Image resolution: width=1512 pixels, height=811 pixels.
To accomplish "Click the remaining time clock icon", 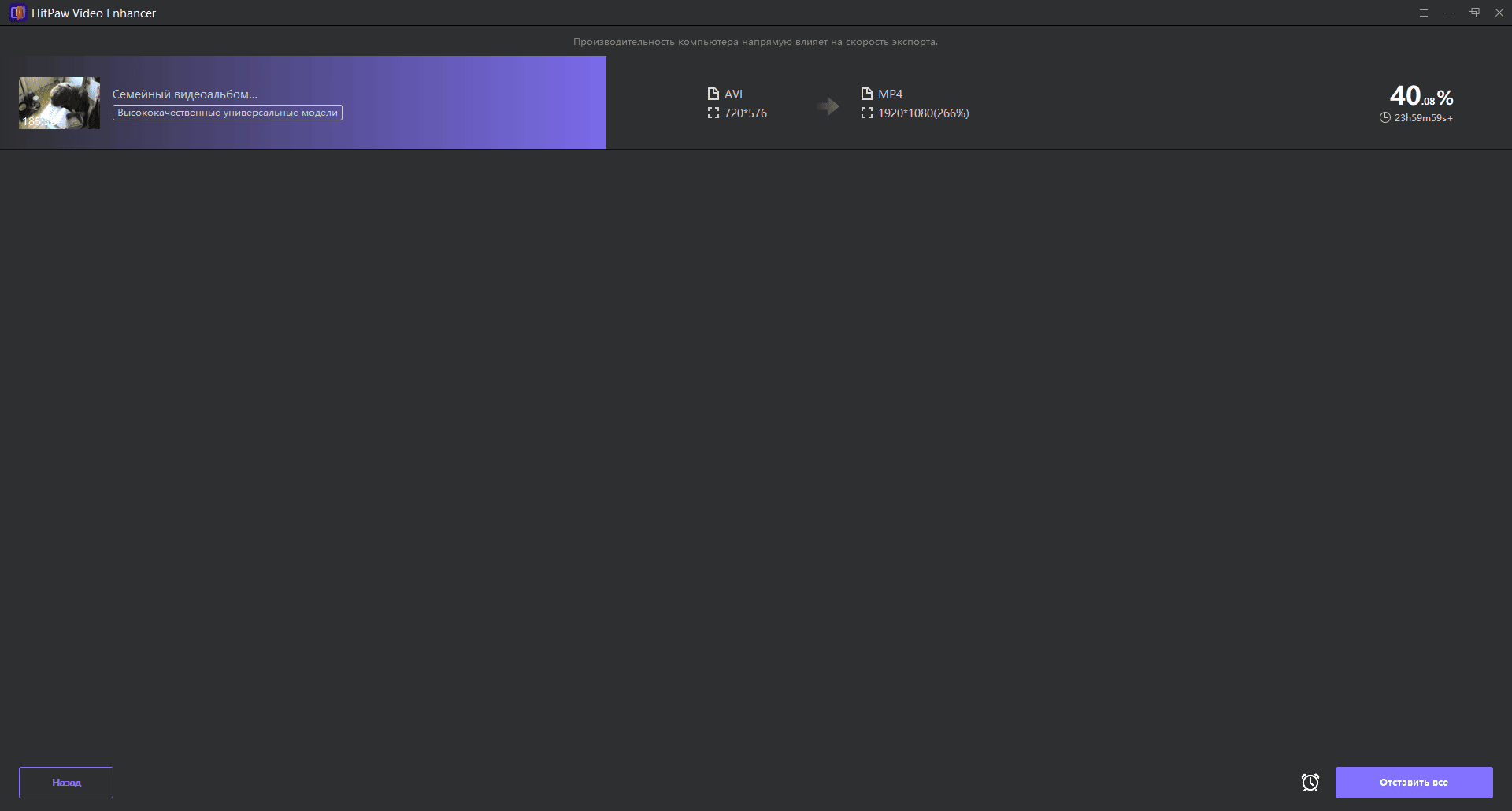I will (x=1384, y=118).
